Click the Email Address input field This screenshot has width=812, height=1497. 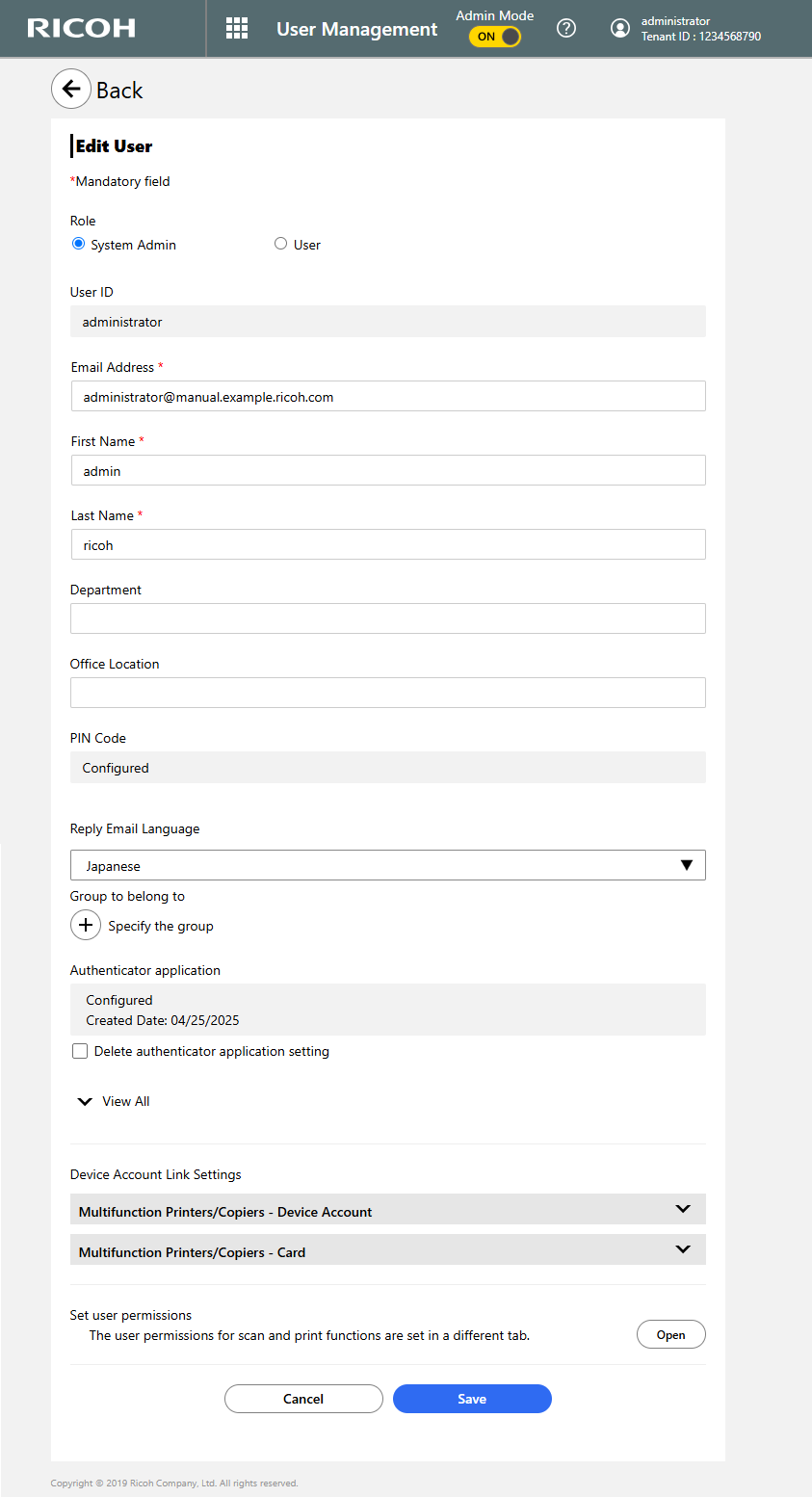click(x=387, y=396)
